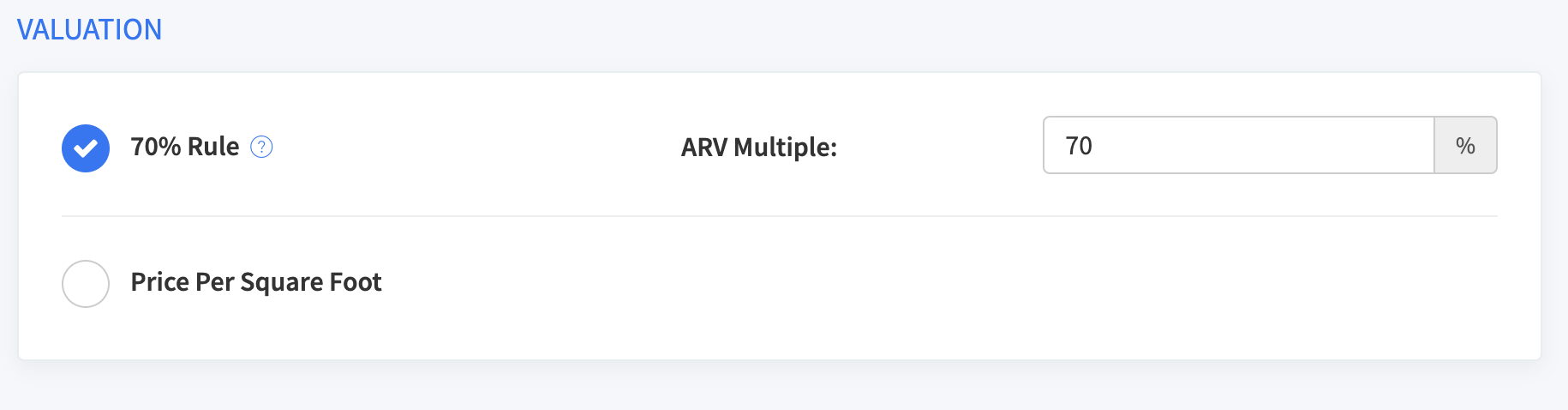Enable Price Per Square Foot valuation method
Screen dimensions: 1568x410
[86, 284]
